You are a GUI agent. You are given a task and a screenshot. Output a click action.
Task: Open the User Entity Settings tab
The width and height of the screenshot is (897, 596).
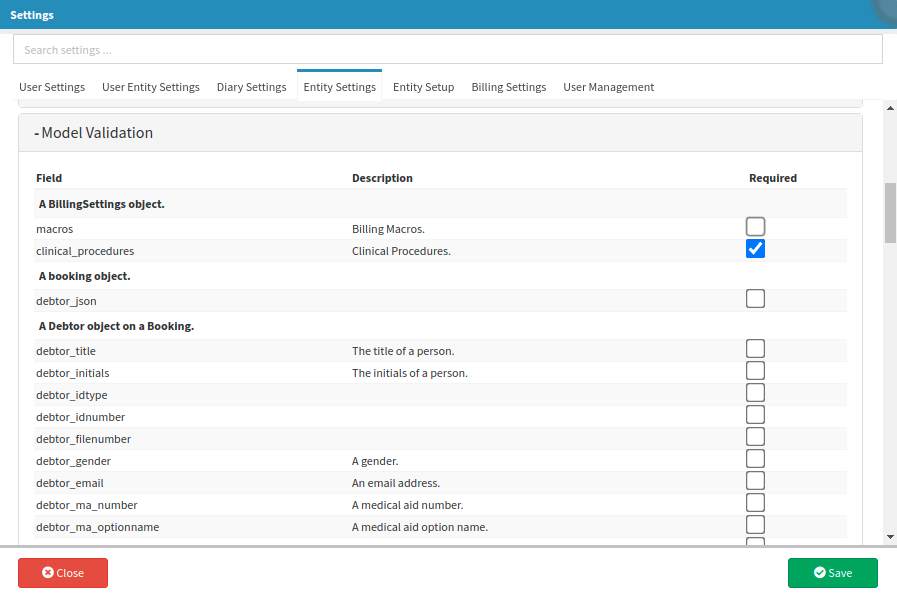151,87
